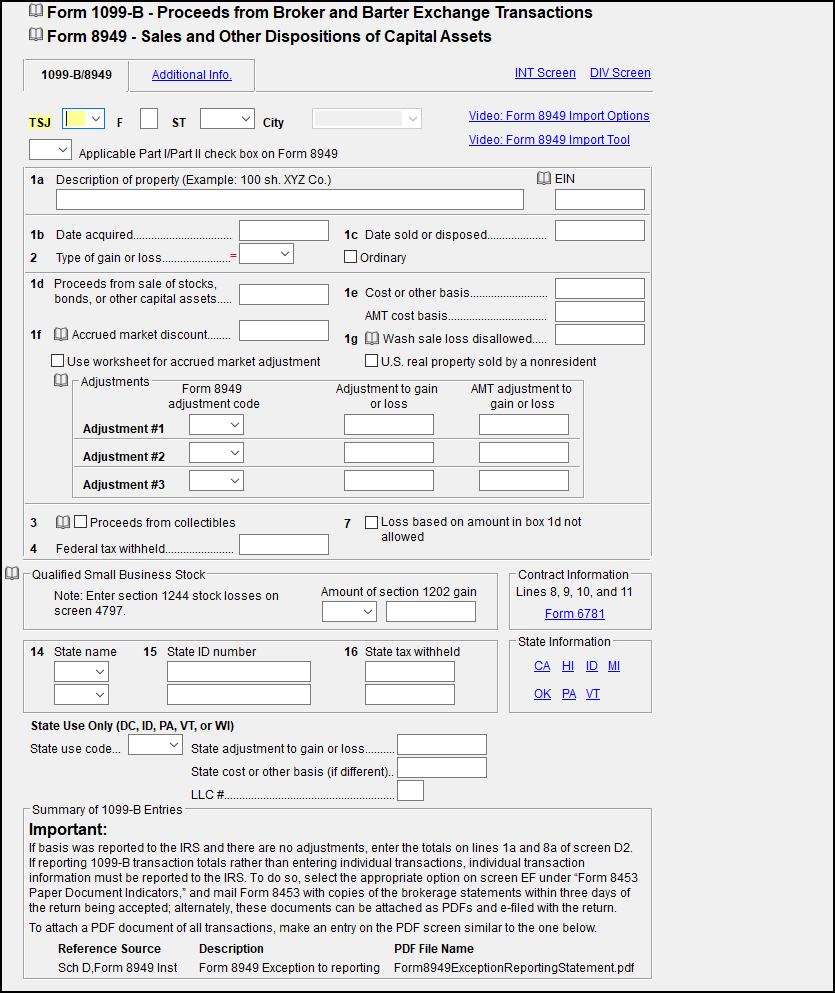Focus the Date acquired field

click(284, 231)
